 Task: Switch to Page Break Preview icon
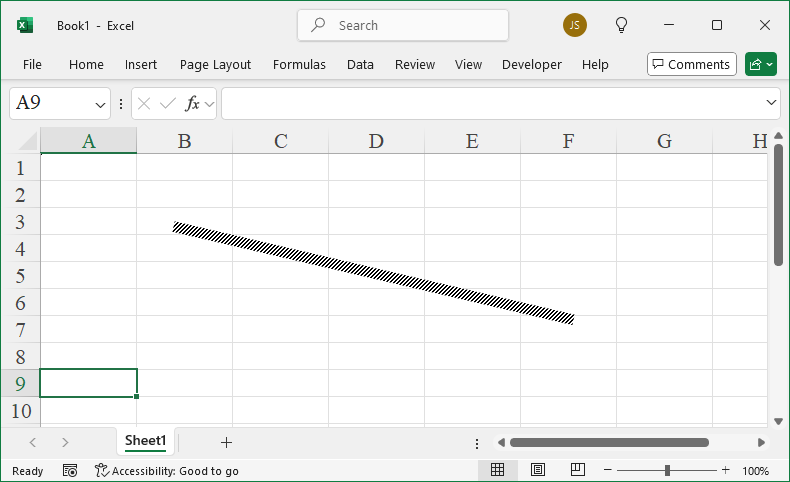577,470
